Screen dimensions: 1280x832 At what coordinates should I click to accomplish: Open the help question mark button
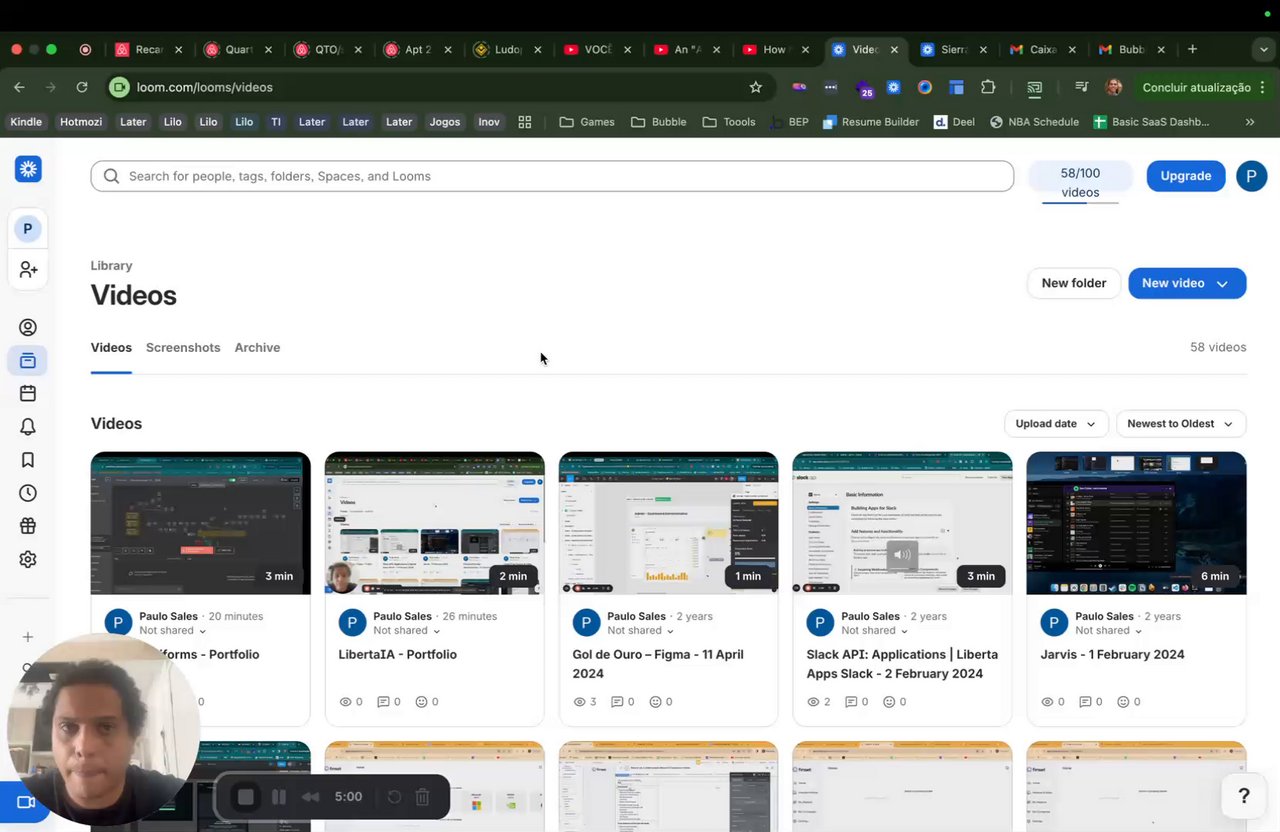click(1244, 796)
